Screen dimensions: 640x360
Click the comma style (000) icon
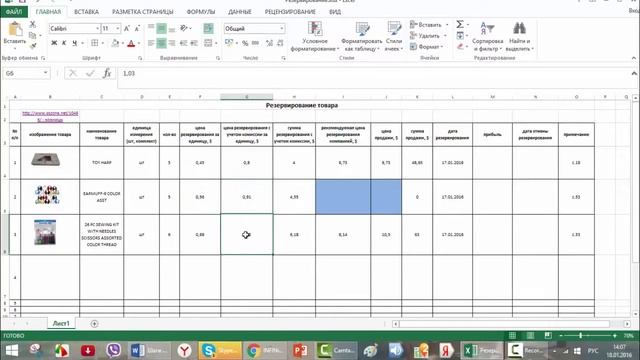coord(256,43)
